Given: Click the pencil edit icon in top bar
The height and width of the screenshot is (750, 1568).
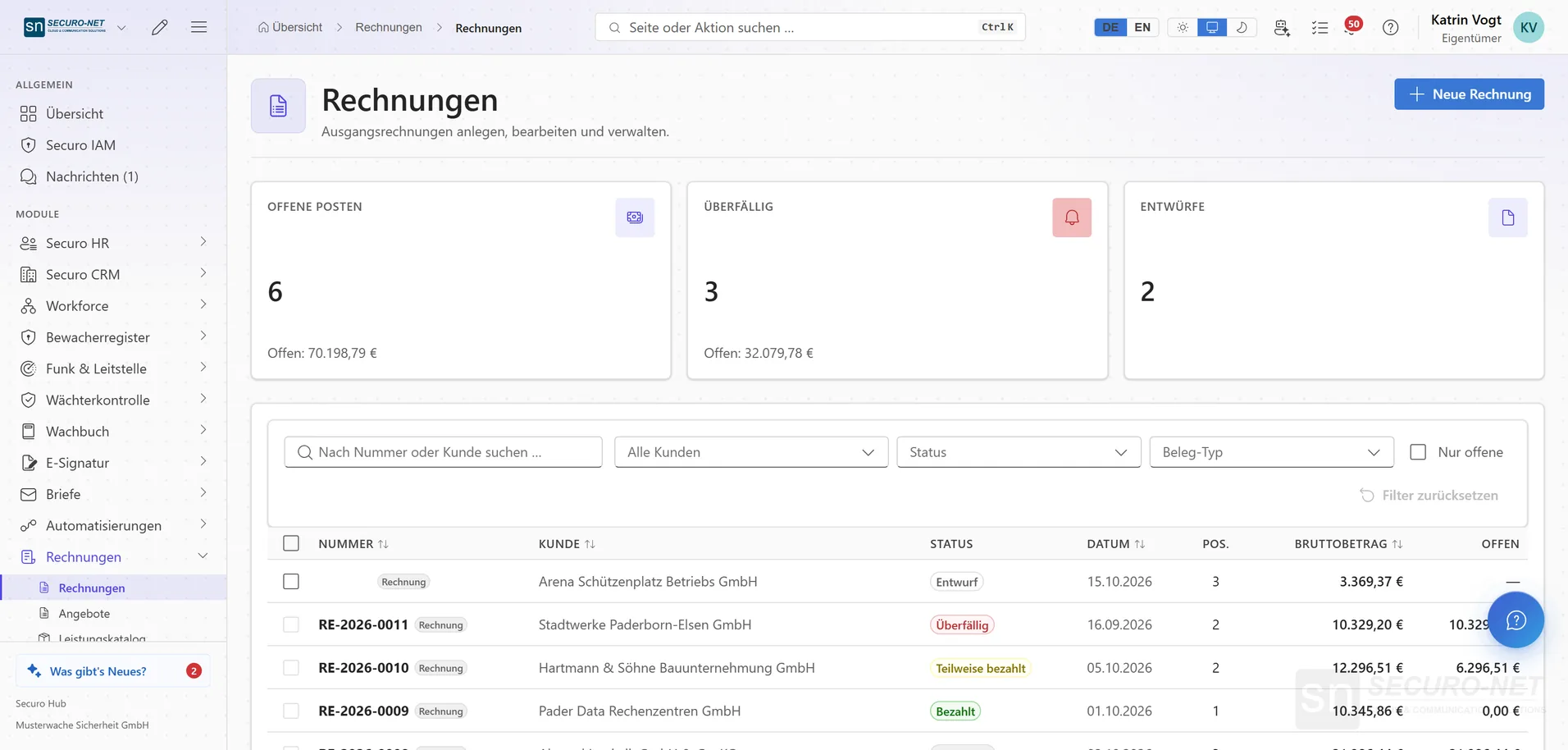Looking at the screenshot, I should coord(160,27).
